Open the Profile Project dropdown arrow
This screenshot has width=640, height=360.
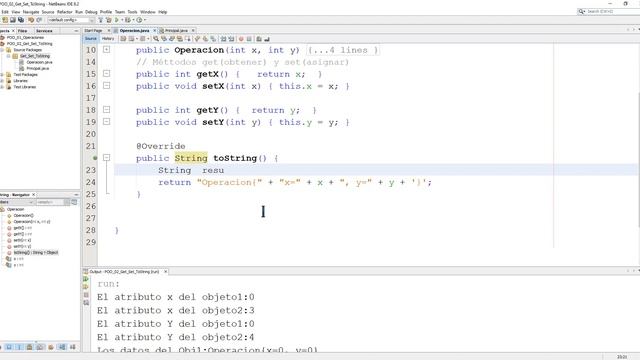point(144,20)
